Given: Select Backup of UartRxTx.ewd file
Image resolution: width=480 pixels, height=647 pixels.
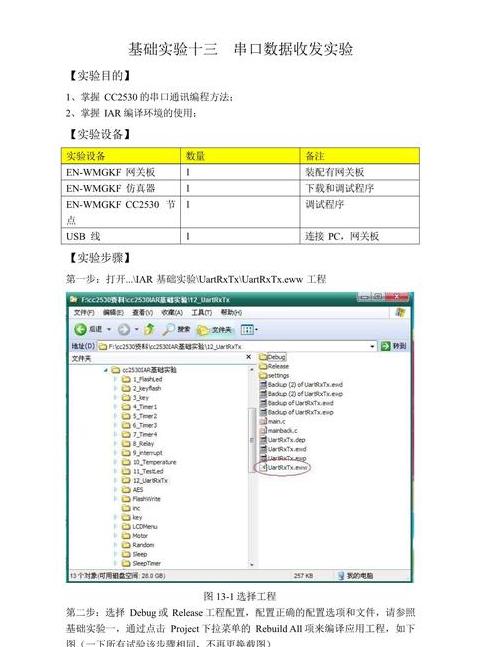Looking at the screenshot, I should (296, 403).
